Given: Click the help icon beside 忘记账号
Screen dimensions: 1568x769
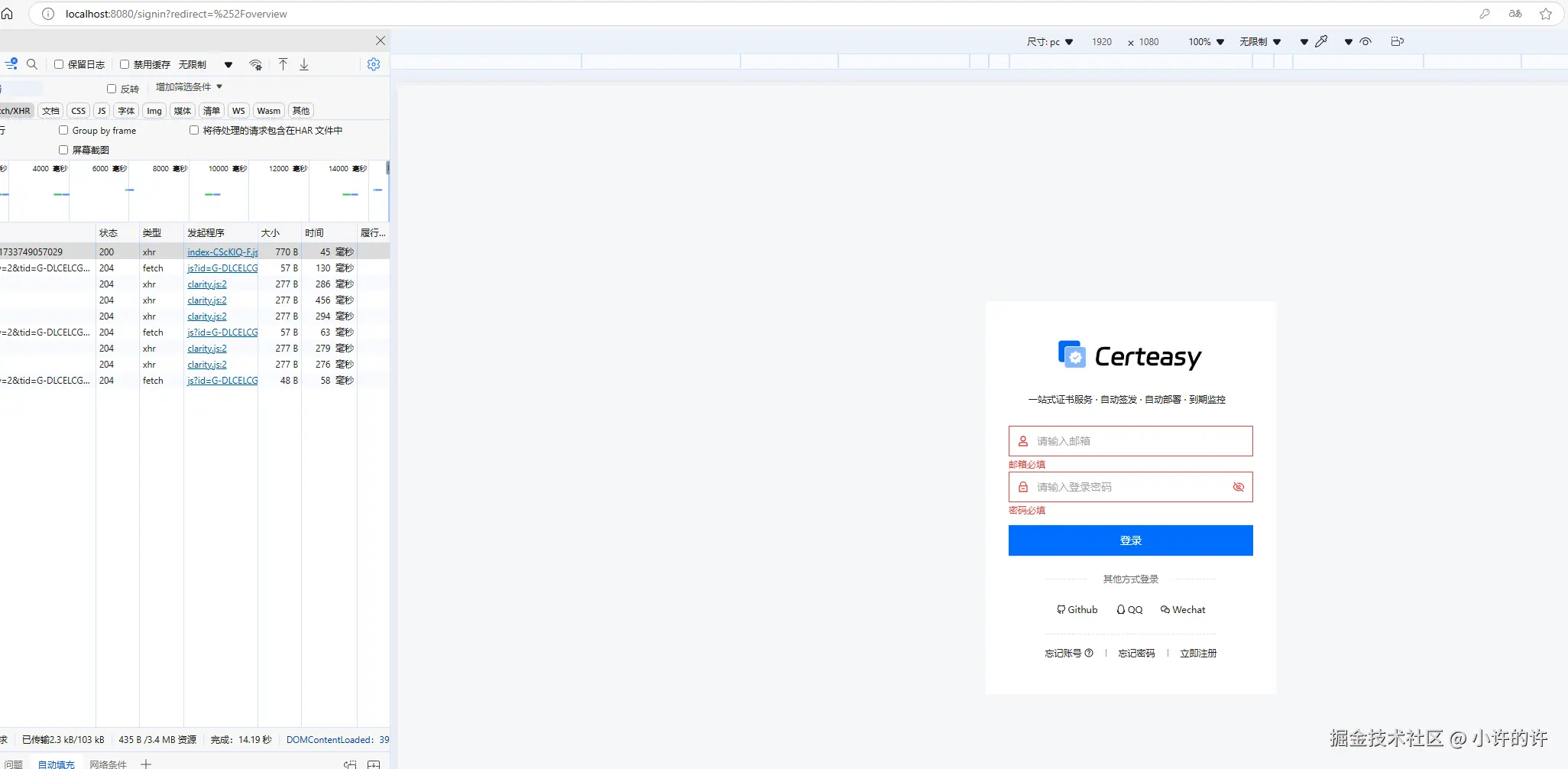Looking at the screenshot, I should pos(1089,653).
